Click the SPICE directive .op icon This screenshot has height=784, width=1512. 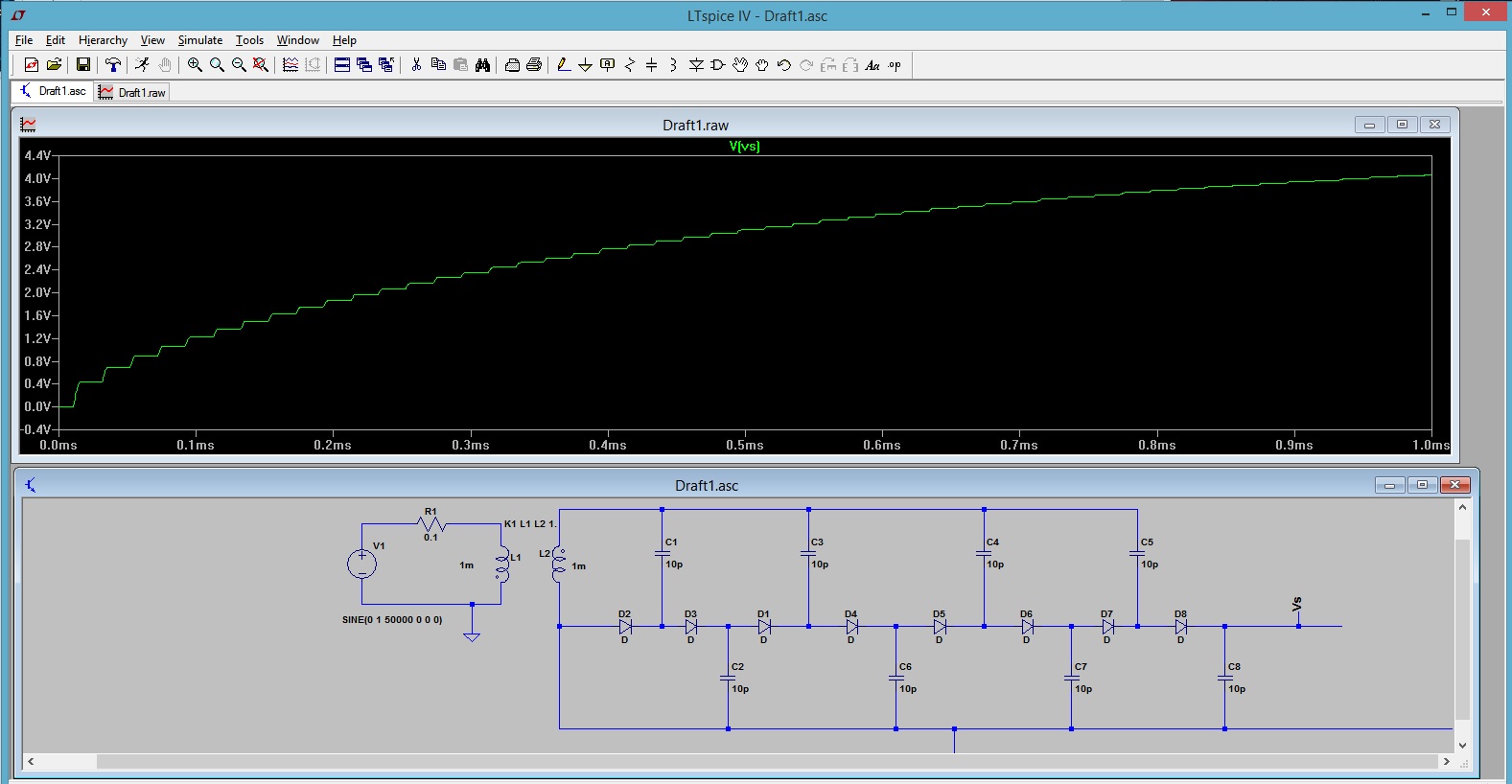[x=895, y=65]
